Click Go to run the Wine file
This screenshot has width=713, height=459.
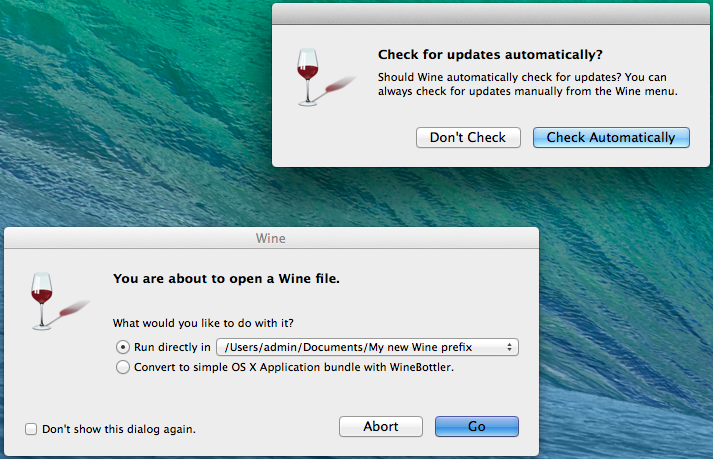tap(477, 426)
